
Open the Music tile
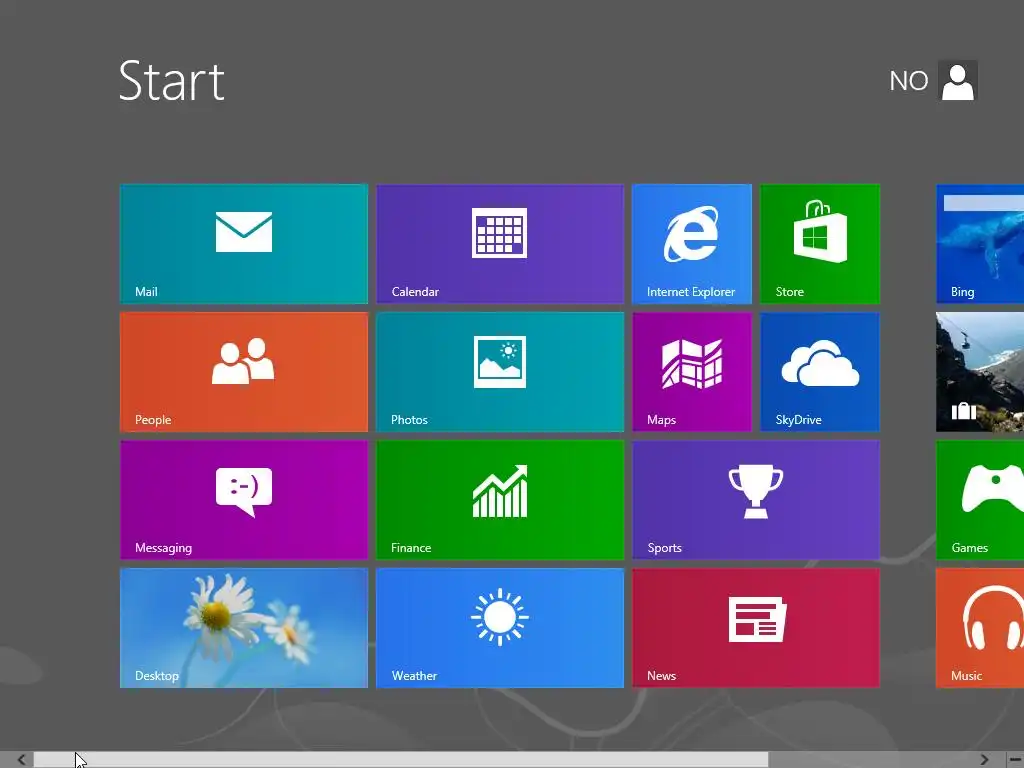point(980,628)
